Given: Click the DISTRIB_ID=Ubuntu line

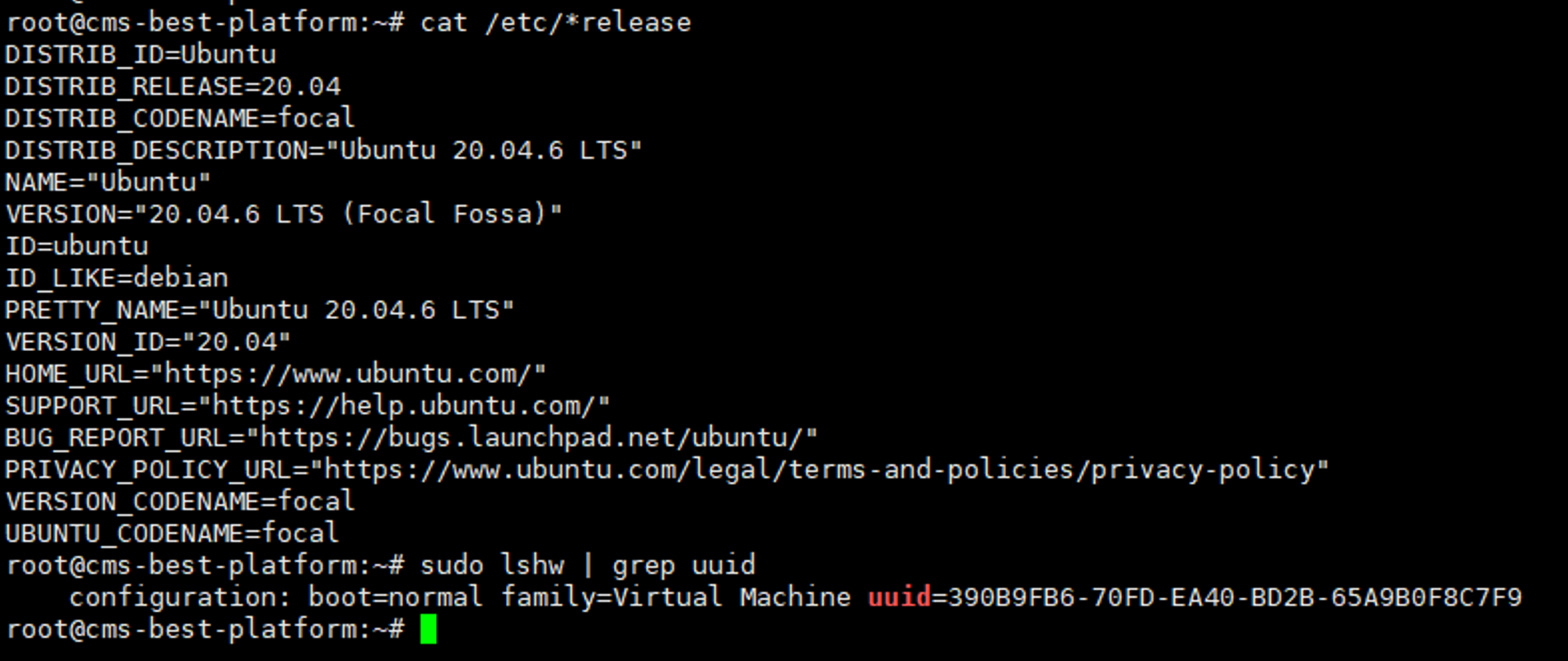Looking at the screenshot, I should [x=141, y=55].
